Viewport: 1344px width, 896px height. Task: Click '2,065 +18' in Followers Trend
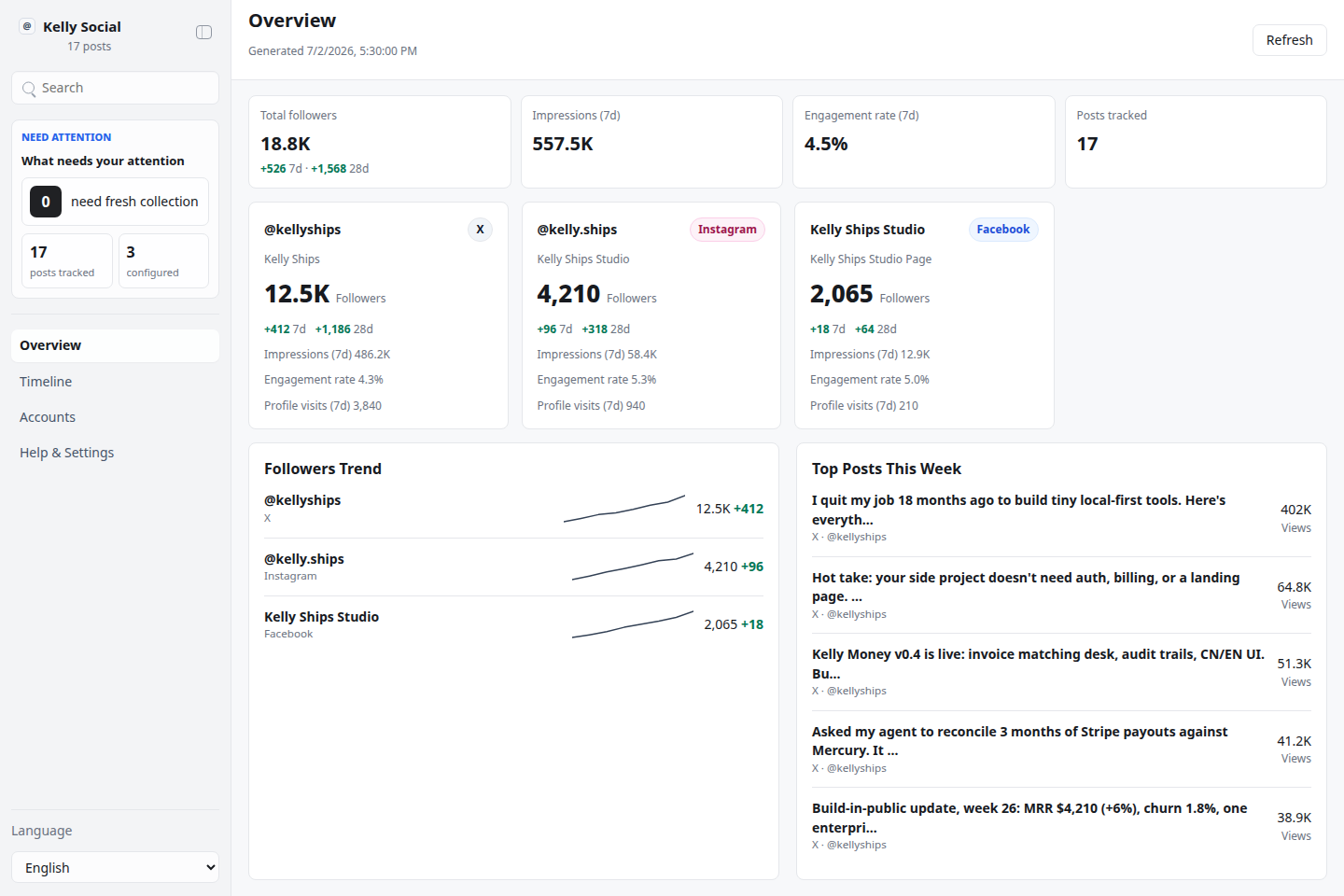click(734, 624)
